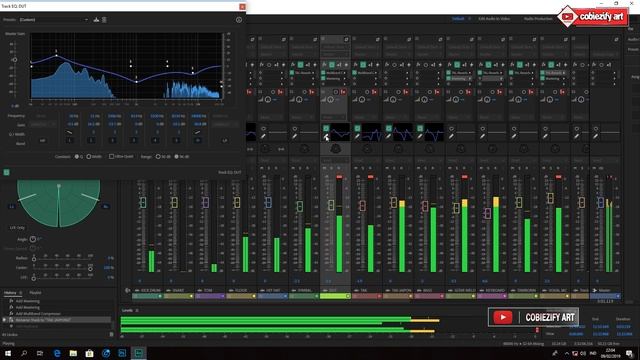Click the high shelf slope icon

pos(197,132)
